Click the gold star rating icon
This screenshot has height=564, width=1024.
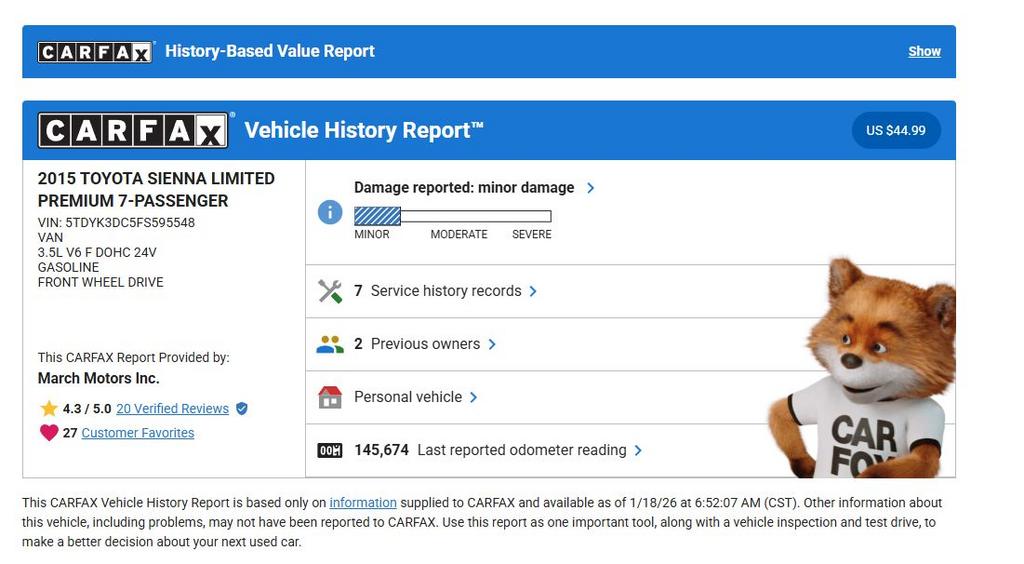tap(49, 408)
